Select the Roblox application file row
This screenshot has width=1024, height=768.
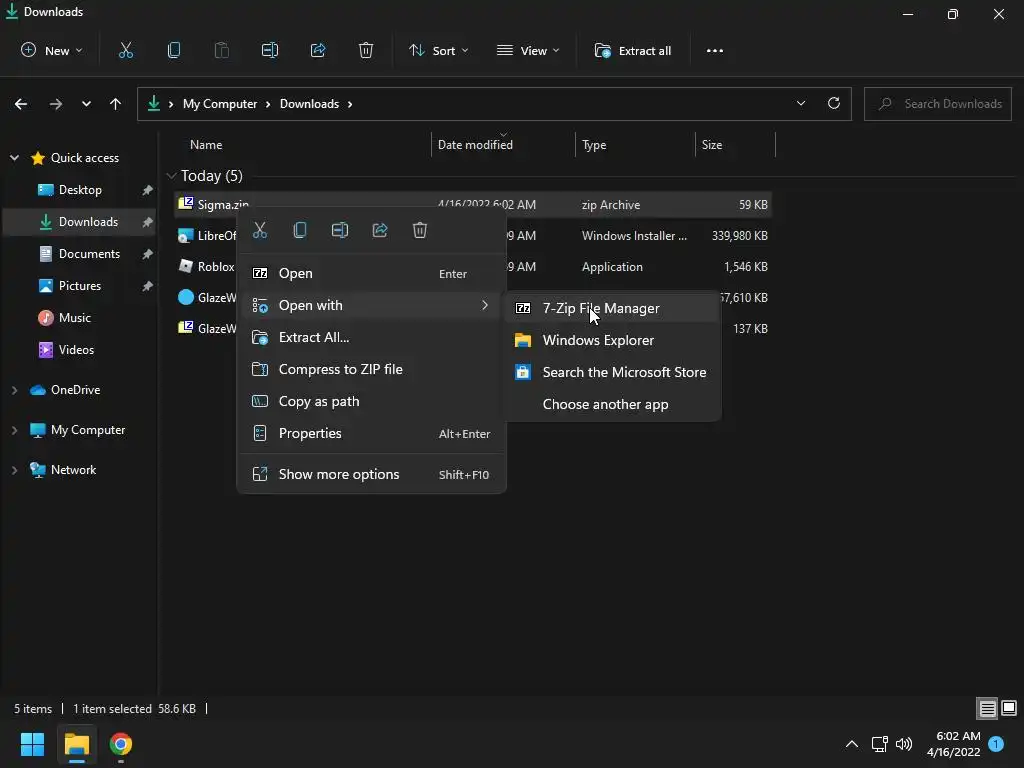pyautogui.click(x=473, y=266)
